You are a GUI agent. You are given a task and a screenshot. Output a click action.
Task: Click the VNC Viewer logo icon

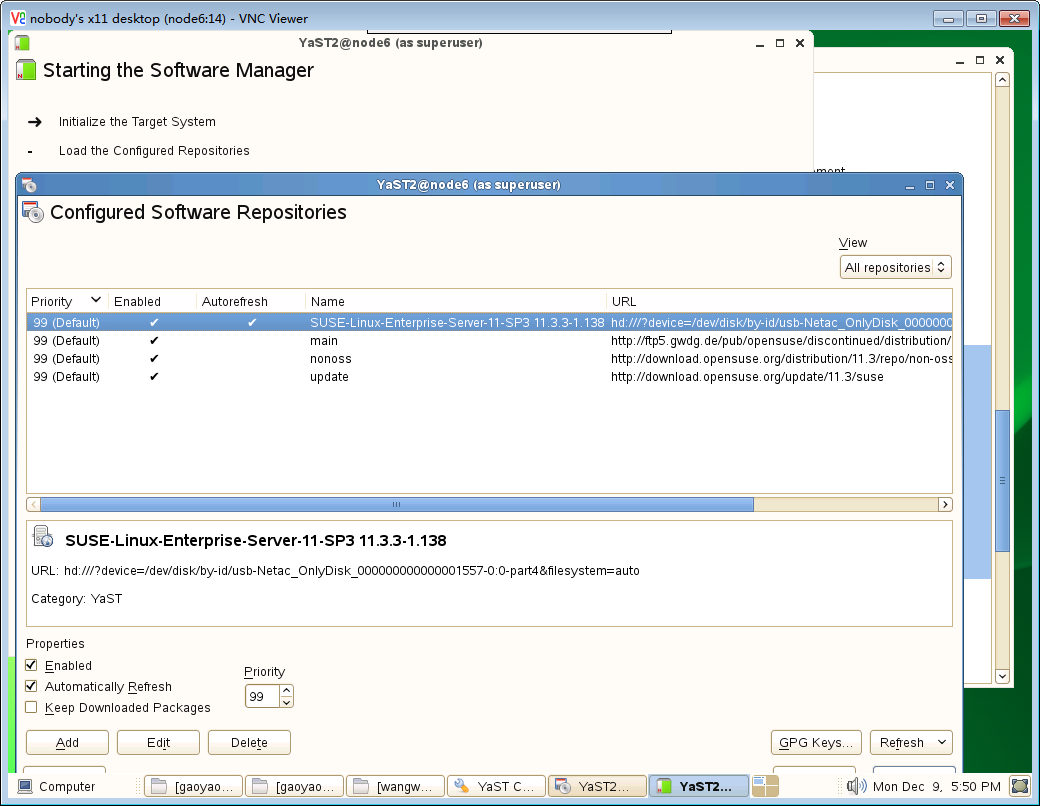[18, 18]
